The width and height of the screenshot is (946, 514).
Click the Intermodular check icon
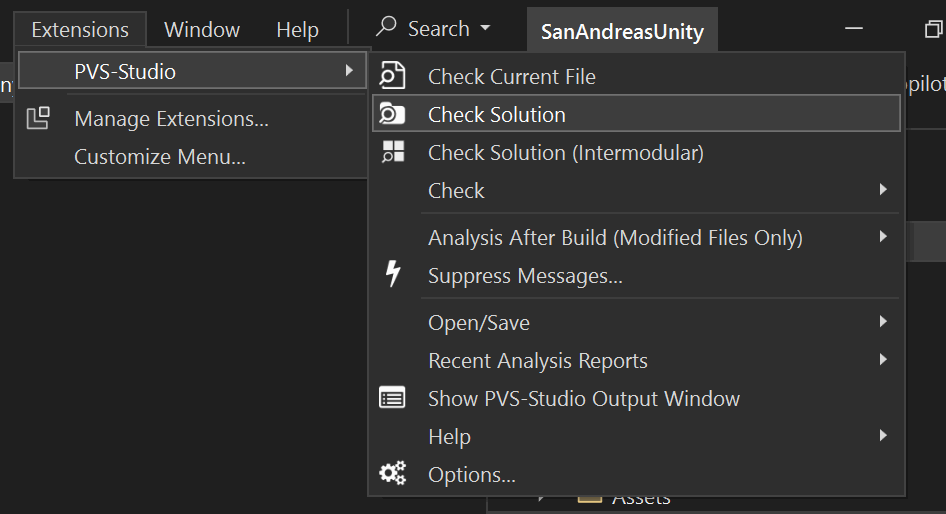coord(393,152)
